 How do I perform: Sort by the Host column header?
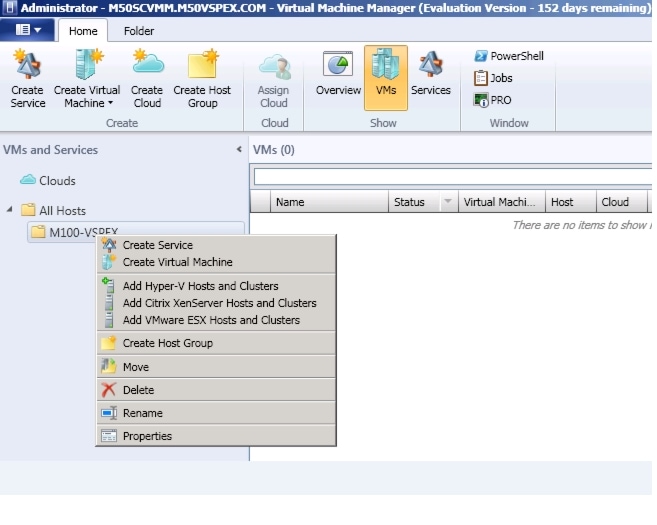point(571,202)
